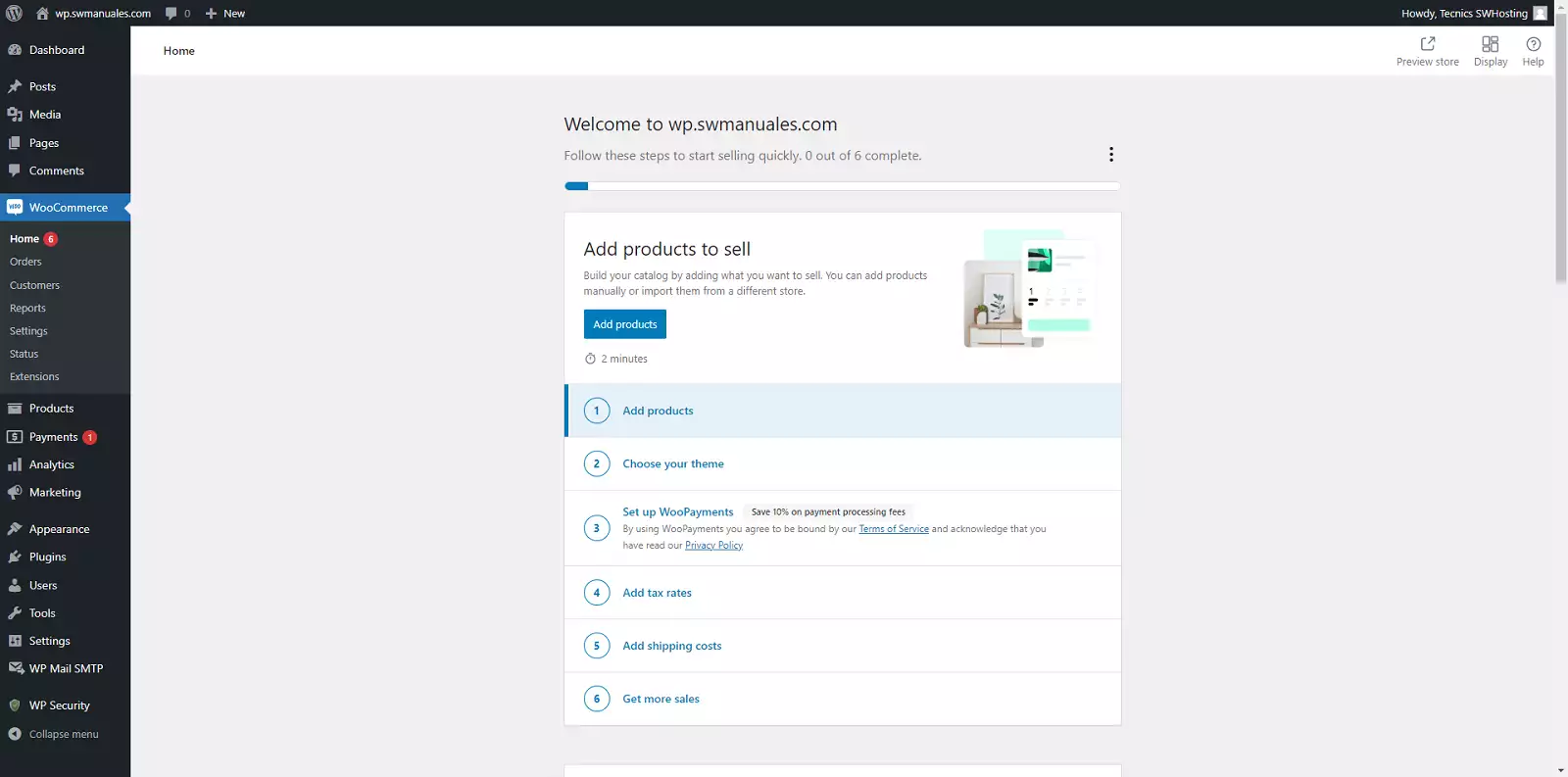Expand the Add tax rates step
The width and height of the screenshot is (1568, 777).
tap(657, 593)
